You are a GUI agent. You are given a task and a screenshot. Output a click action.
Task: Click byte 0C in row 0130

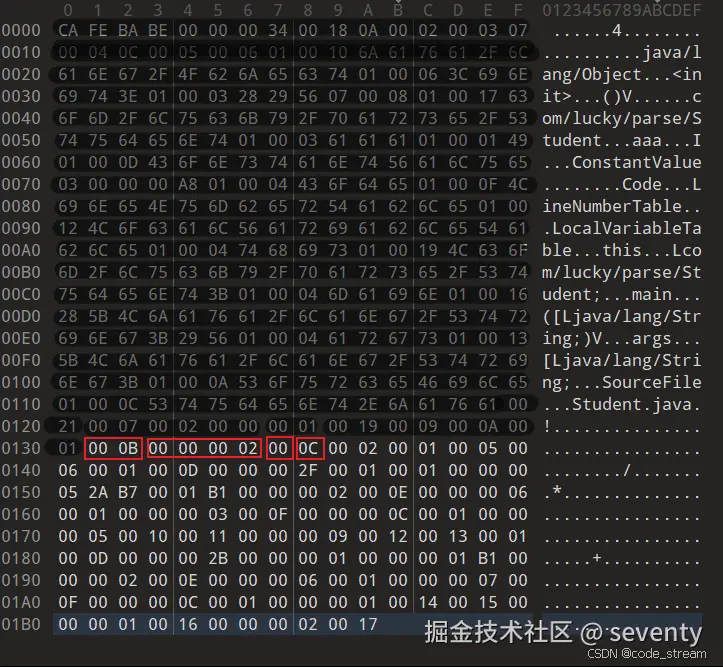pos(308,449)
